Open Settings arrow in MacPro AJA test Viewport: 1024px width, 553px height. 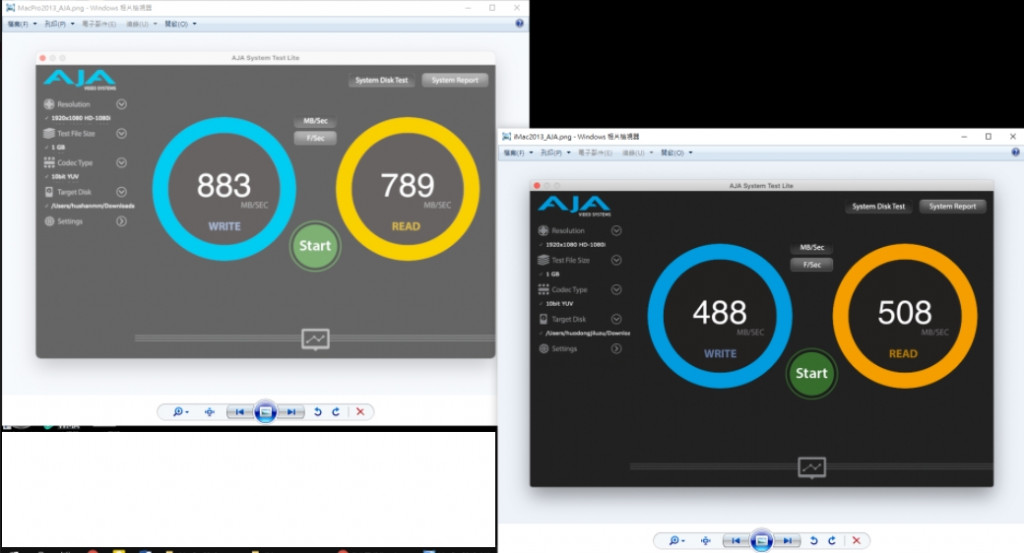coord(121,221)
